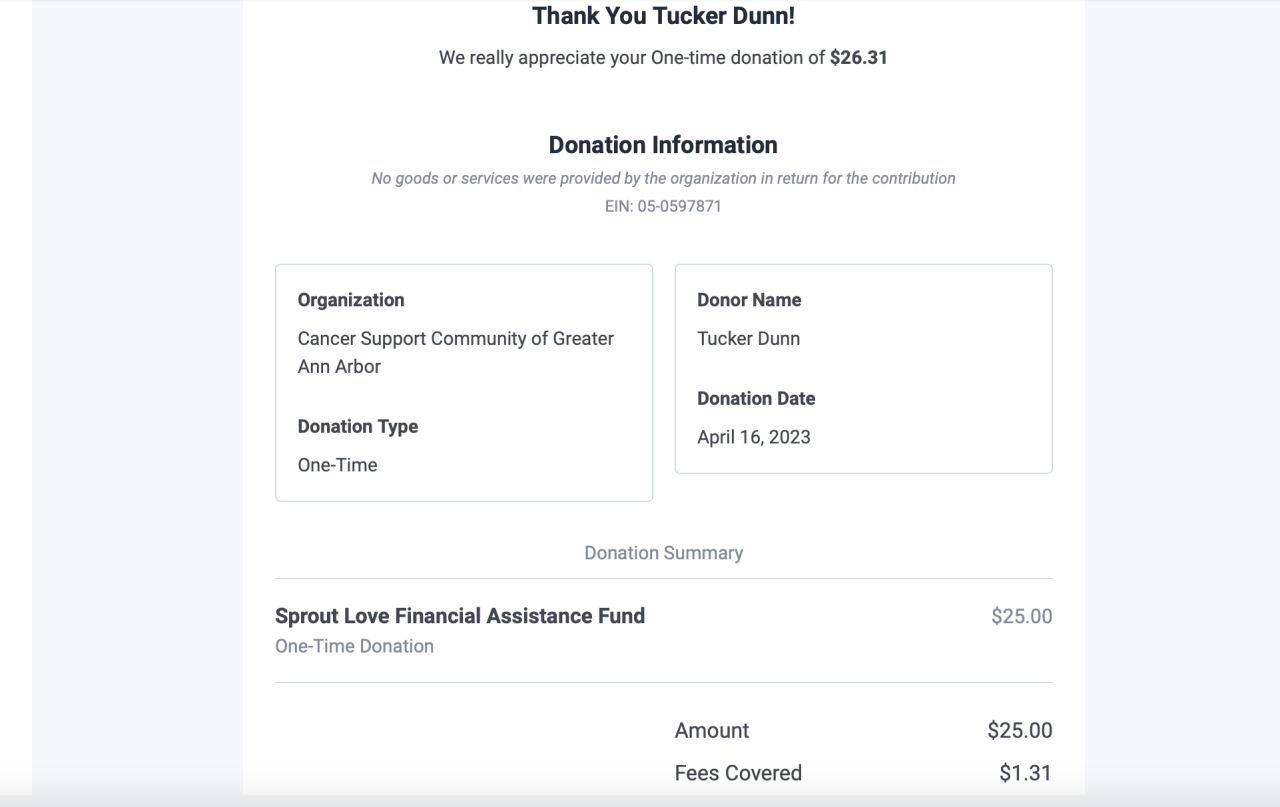This screenshot has height=807, width=1280.
Task: Select the Cancer Support Community organization name
Action: (455, 352)
